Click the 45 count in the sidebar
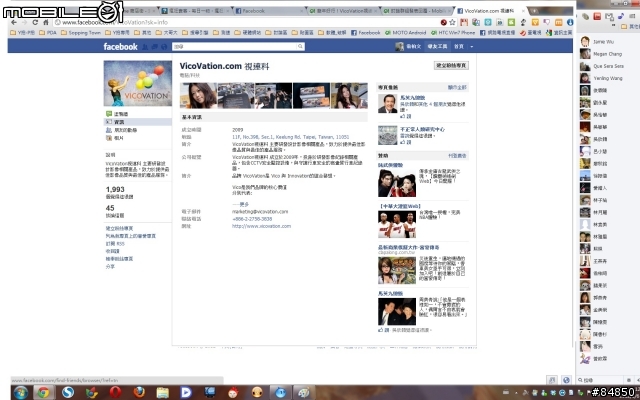Viewport: 640px width, 400px height. [x=110, y=208]
